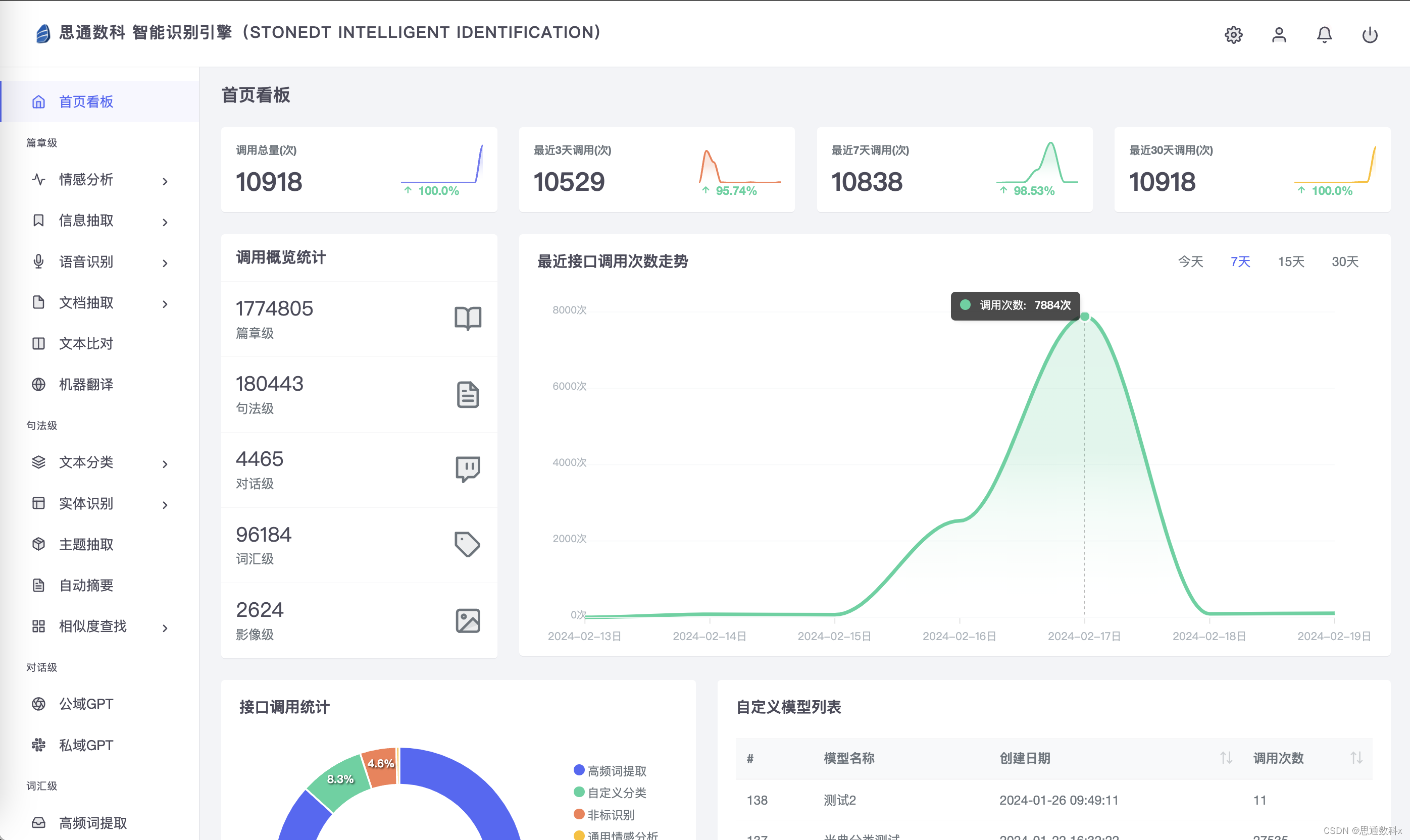Click the document icon for 句法级
This screenshot has height=840, width=1410.
click(x=468, y=395)
